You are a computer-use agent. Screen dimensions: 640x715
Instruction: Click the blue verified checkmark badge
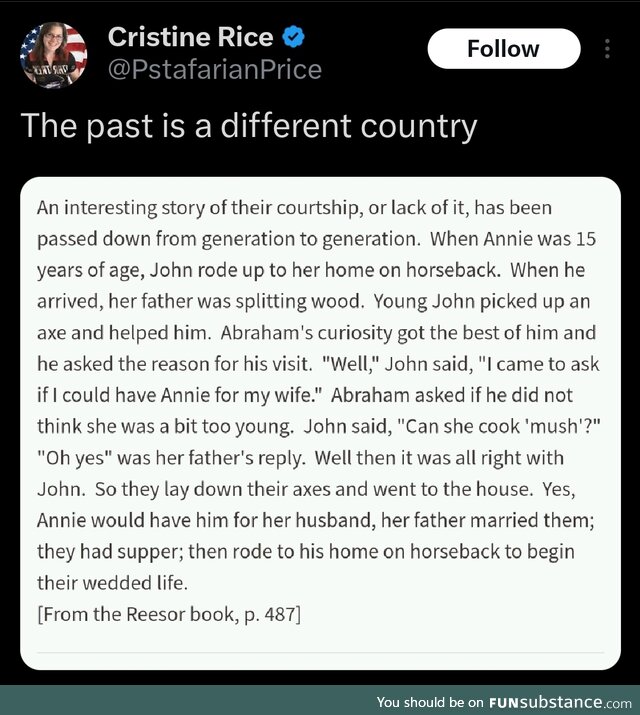pos(293,37)
